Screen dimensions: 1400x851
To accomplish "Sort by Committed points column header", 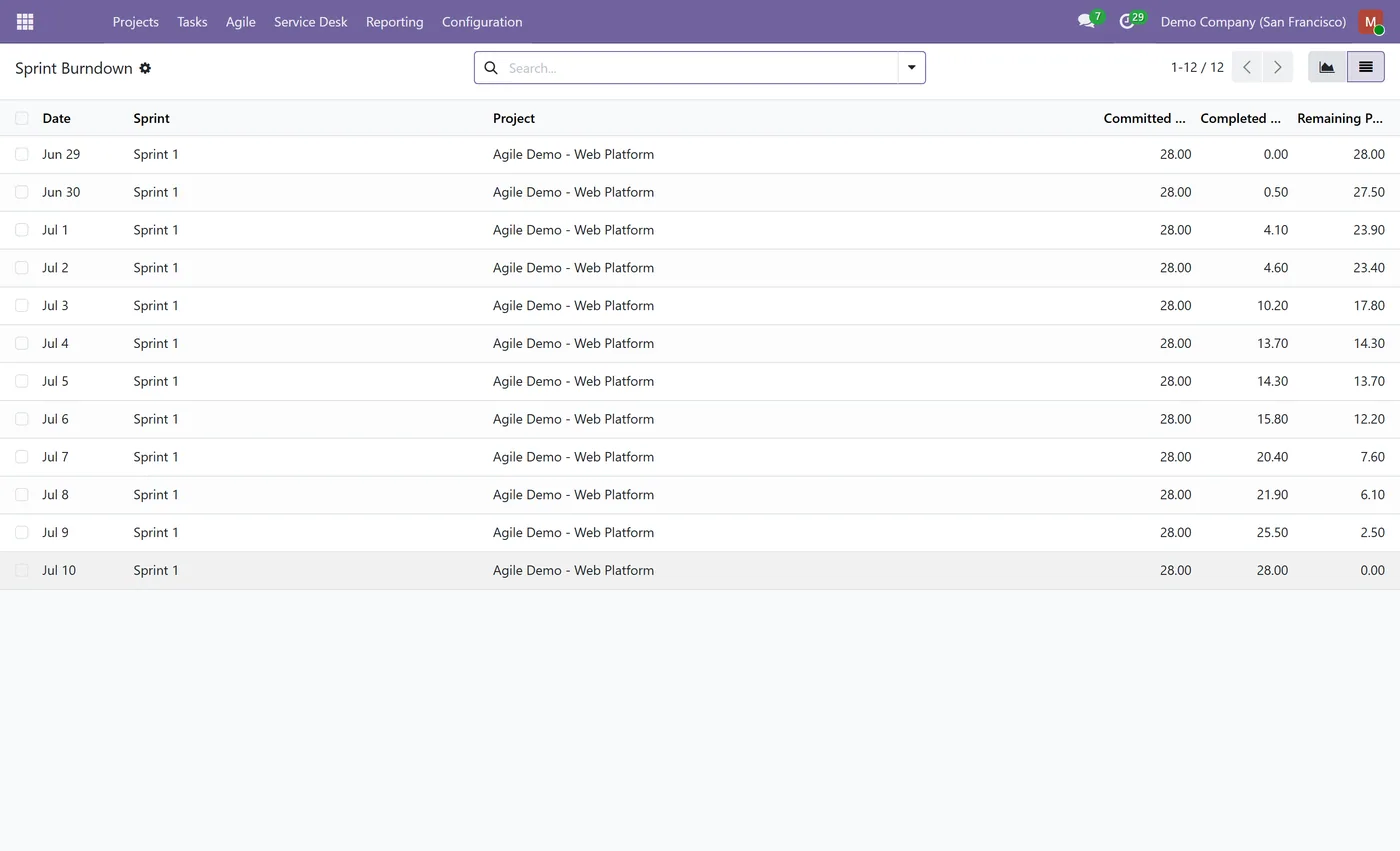I will [x=1144, y=118].
